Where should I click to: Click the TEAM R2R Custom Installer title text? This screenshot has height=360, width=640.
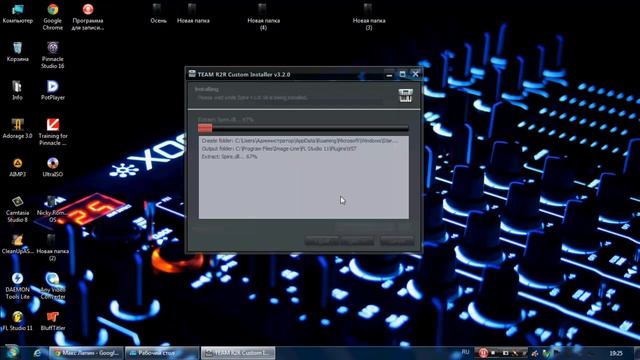pos(244,75)
